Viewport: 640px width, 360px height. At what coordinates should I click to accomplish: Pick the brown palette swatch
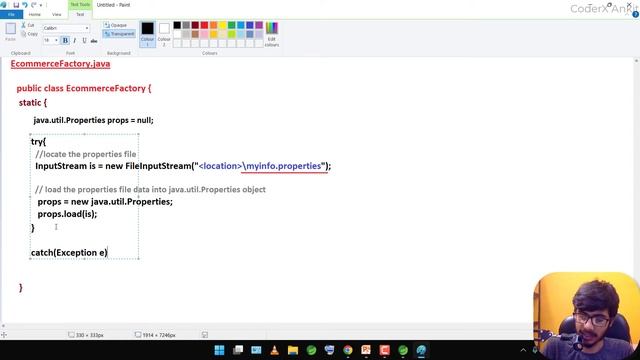[x=195, y=34]
